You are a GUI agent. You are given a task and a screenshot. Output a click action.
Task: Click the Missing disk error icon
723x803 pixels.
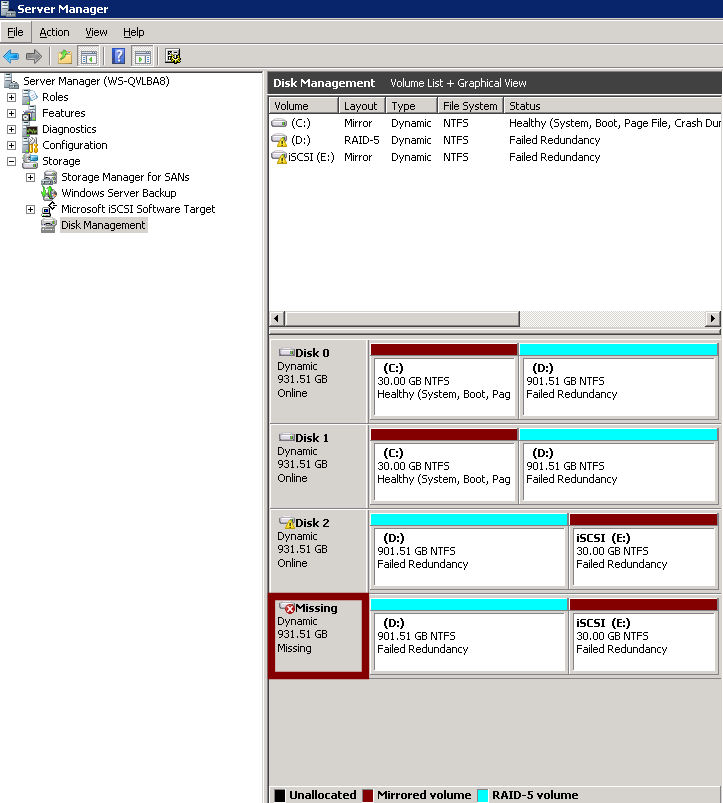[x=287, y=607]
